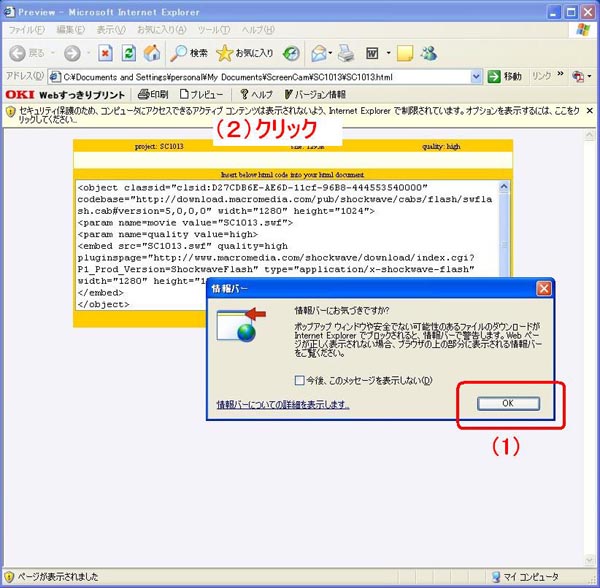Open the Search (検索) toolbar button
The height and width of the screenshot is (588, 600).
pyautogui.click(x=189, y=52)
